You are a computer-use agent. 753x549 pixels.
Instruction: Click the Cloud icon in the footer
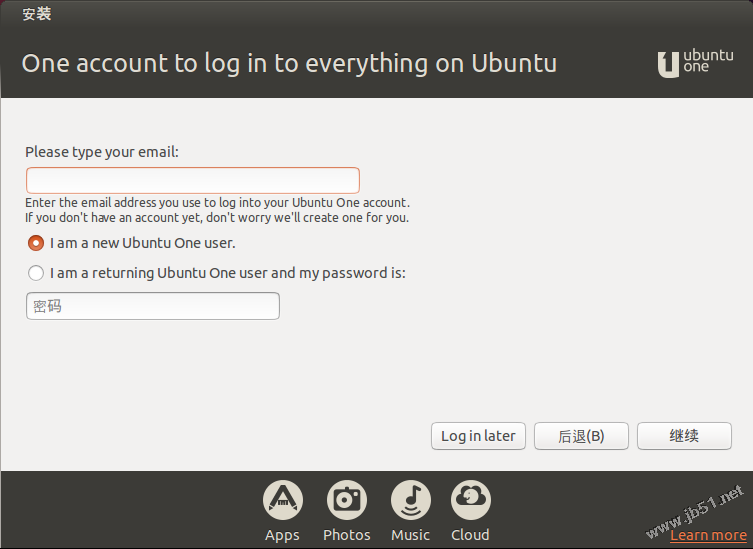pos(470,498)
